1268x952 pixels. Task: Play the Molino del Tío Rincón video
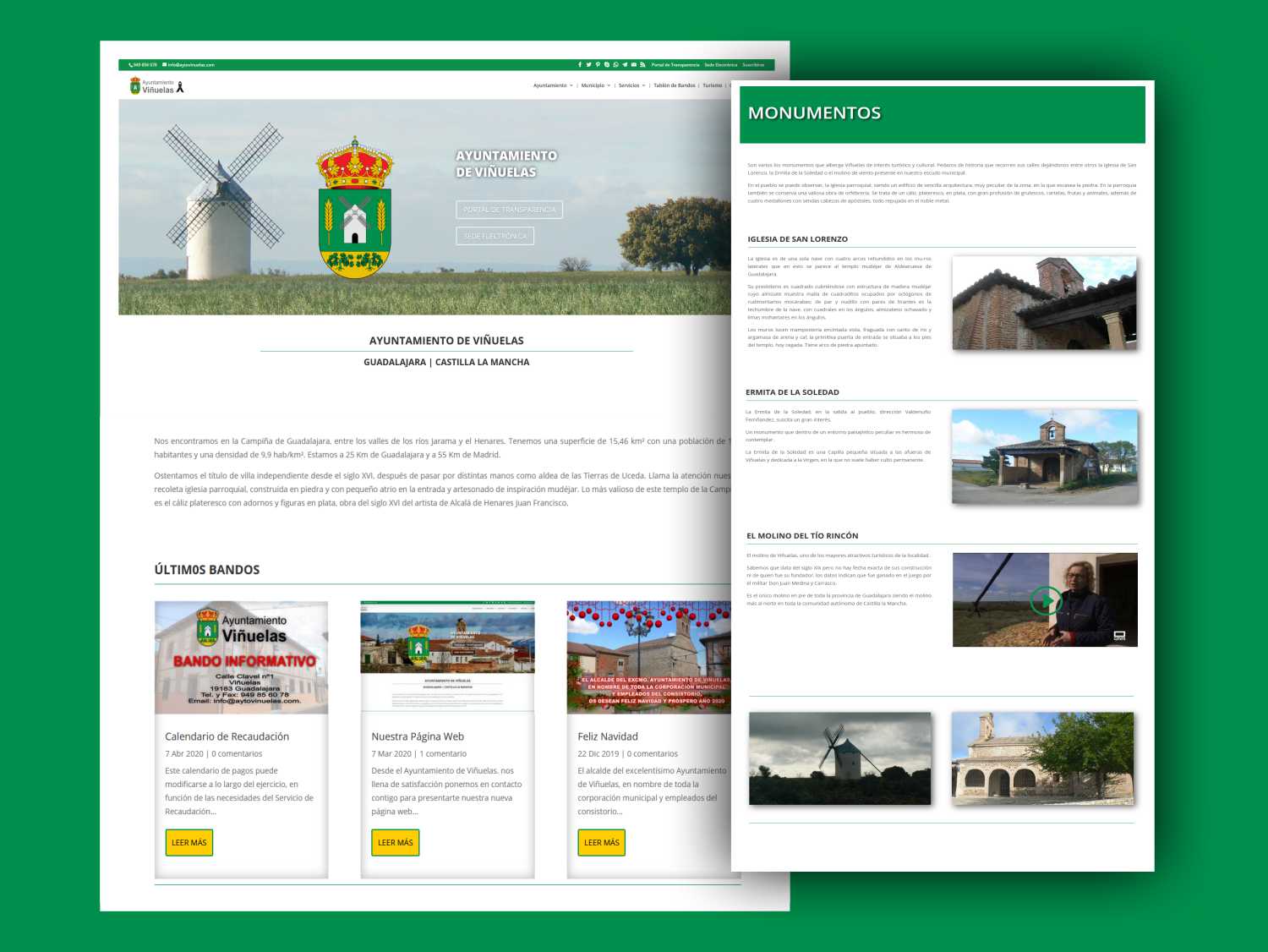click(1046, 600)
